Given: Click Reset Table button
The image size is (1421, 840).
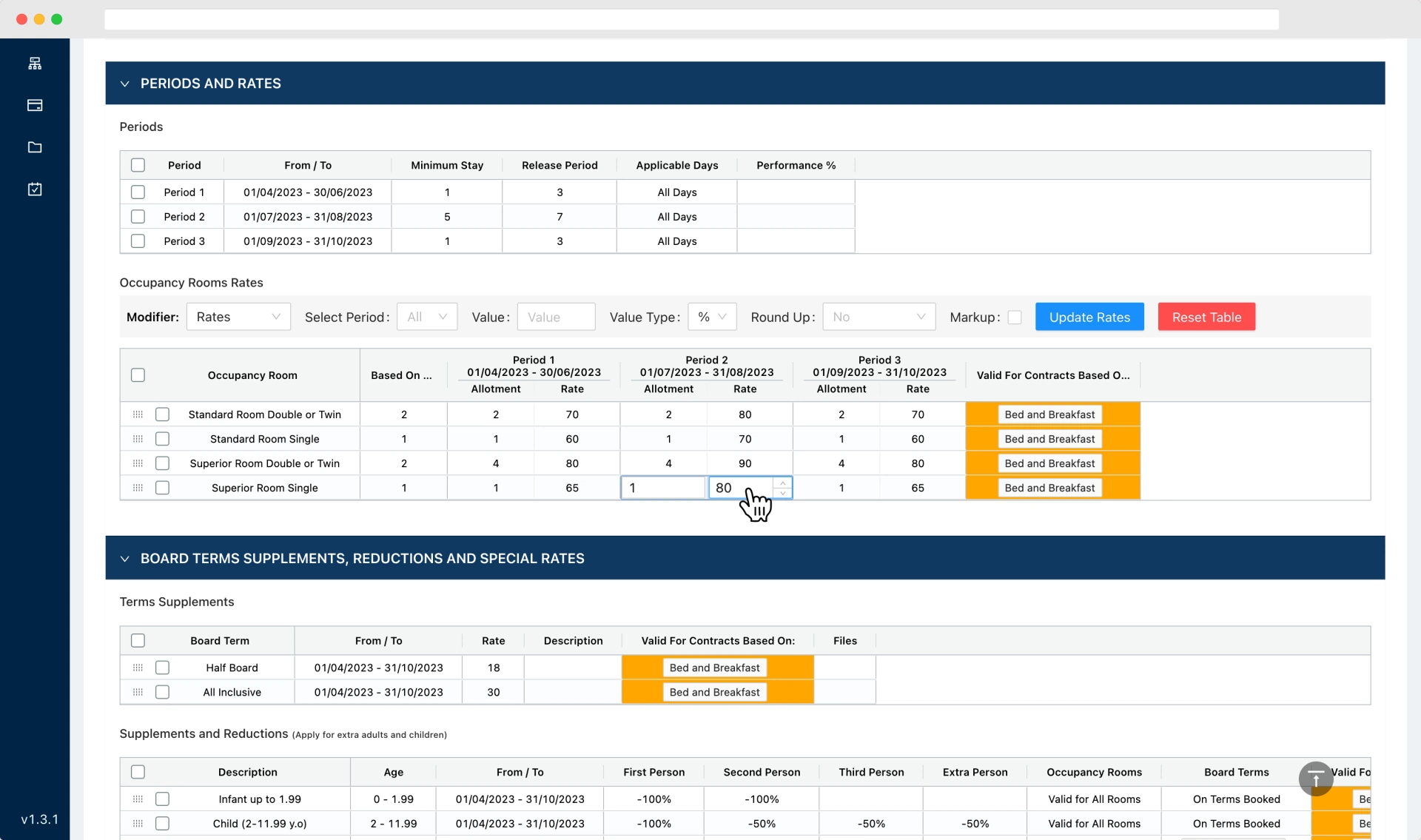Looking at the screenshot, I should (x=1206, y=317).
